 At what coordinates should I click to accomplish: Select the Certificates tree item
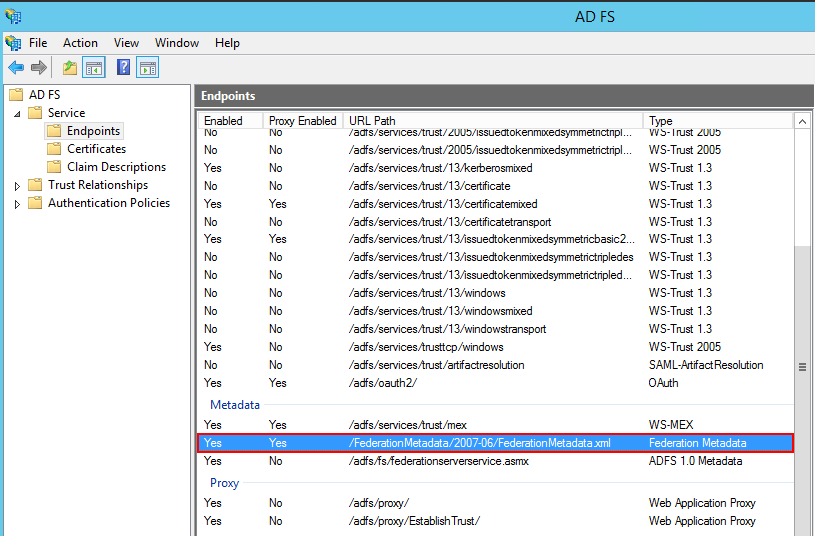pyautogui.click(x=96, y=149)
